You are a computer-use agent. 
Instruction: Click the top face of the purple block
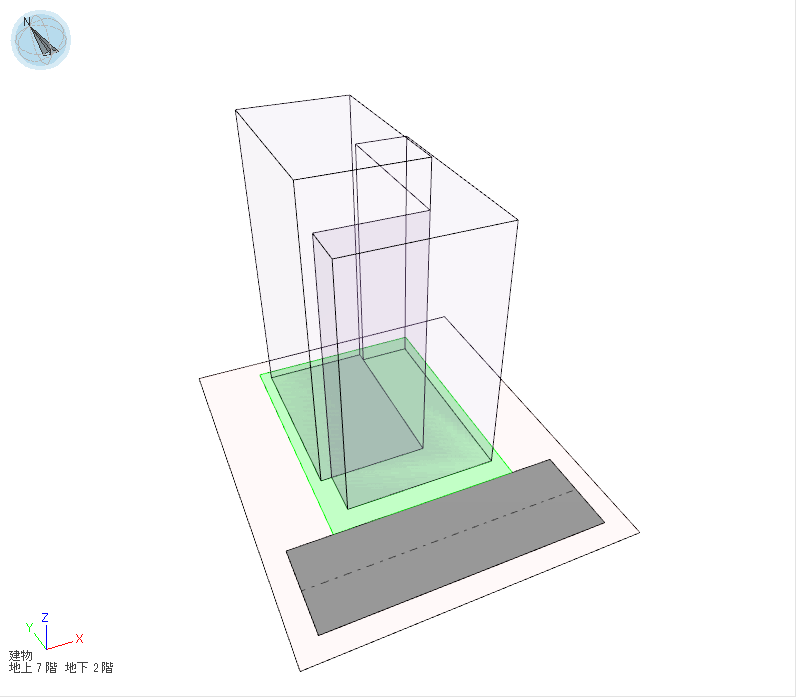coord(370,233)
